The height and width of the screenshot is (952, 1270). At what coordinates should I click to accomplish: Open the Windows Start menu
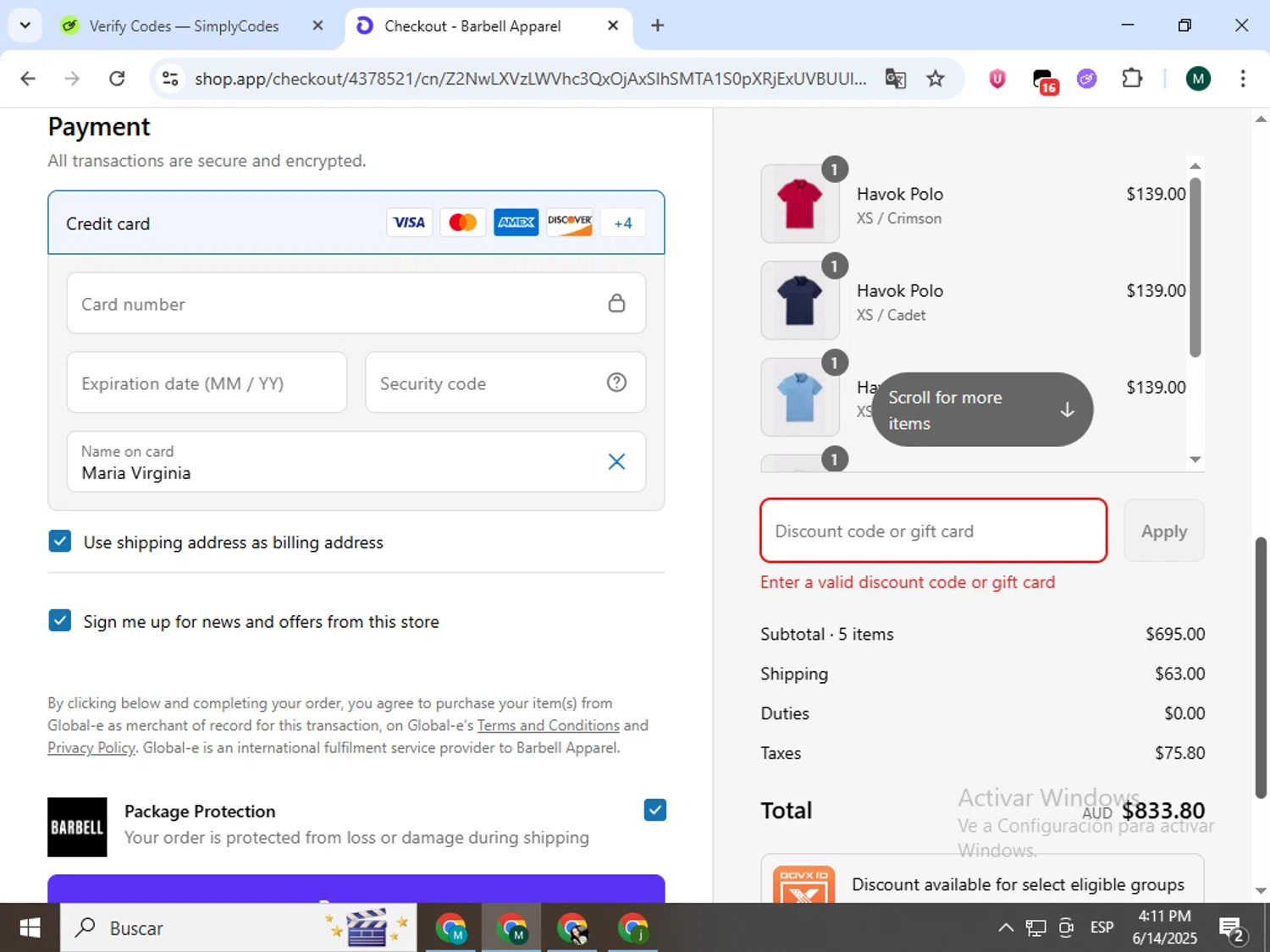click(x=30, y=927)
